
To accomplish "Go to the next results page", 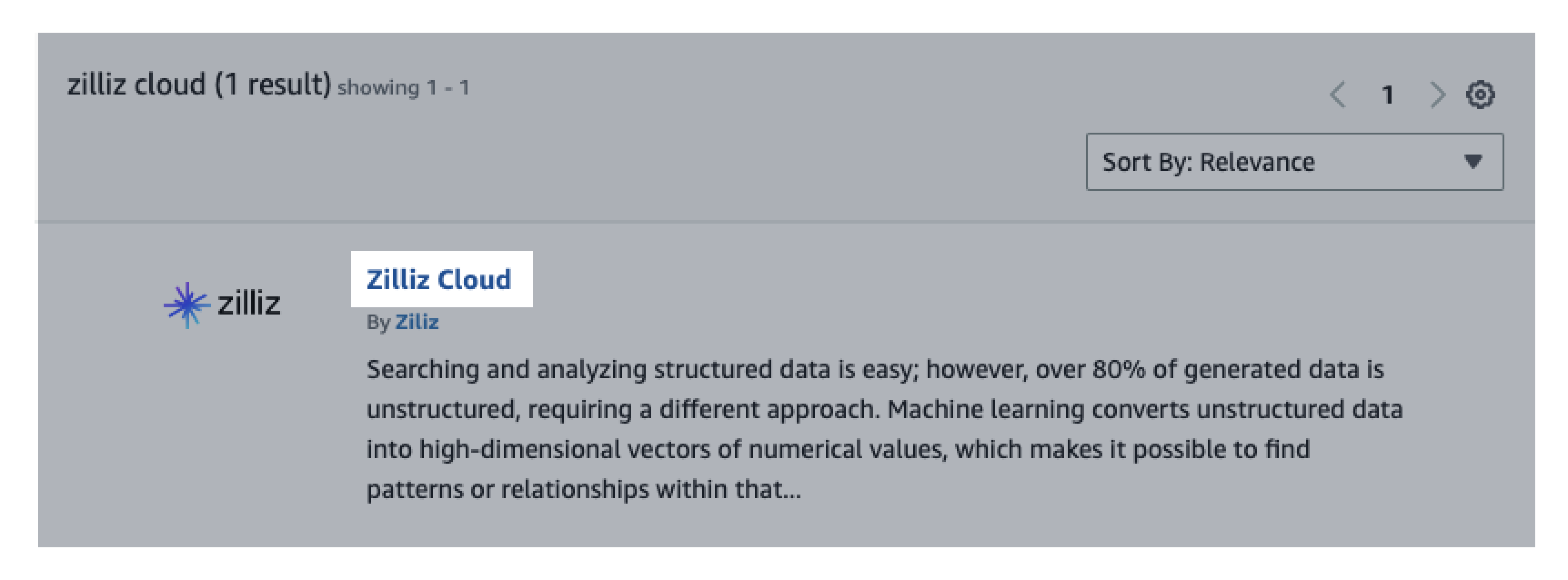I will [x=1436, y=95].
